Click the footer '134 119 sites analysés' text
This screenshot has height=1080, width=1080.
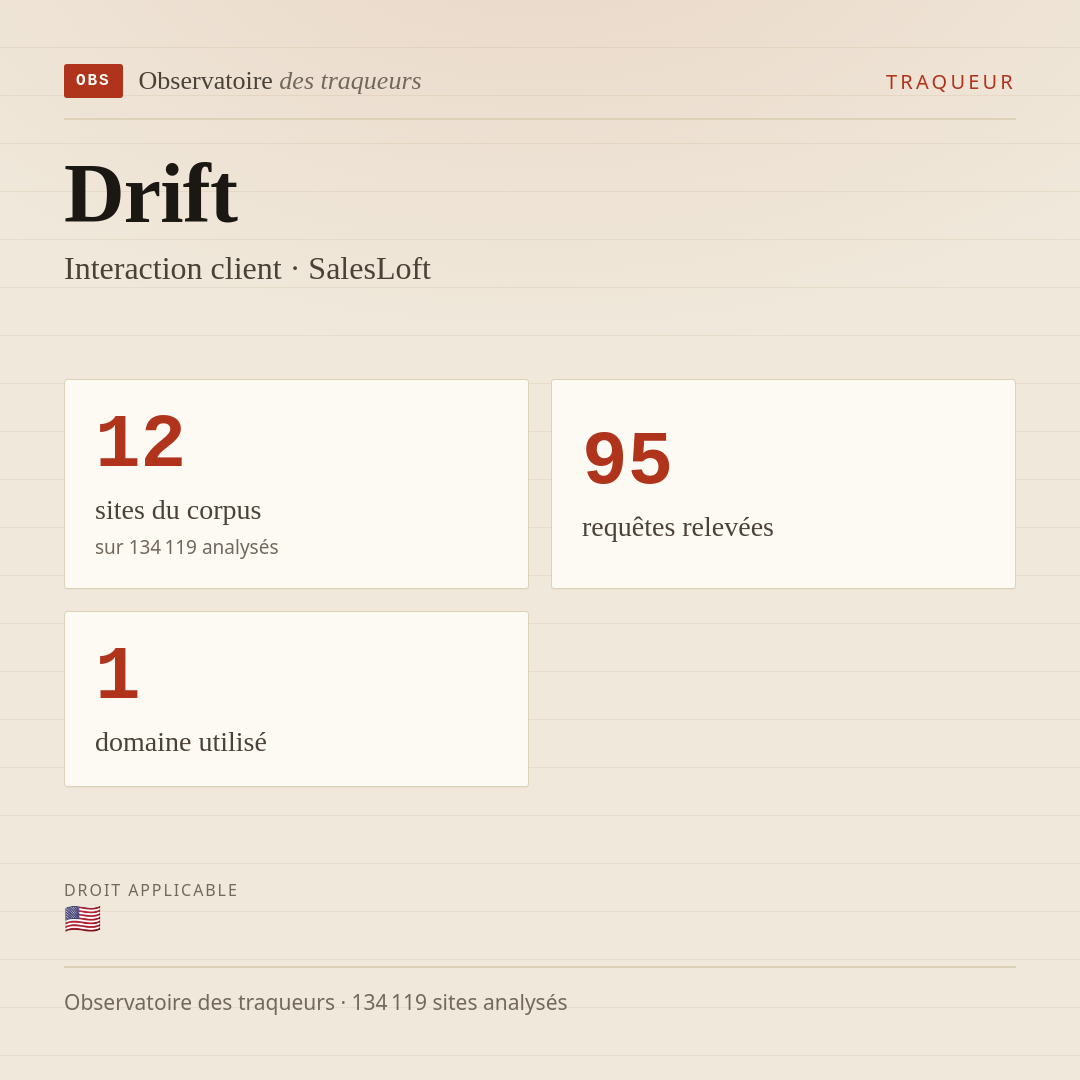[x=459, y=1002]
